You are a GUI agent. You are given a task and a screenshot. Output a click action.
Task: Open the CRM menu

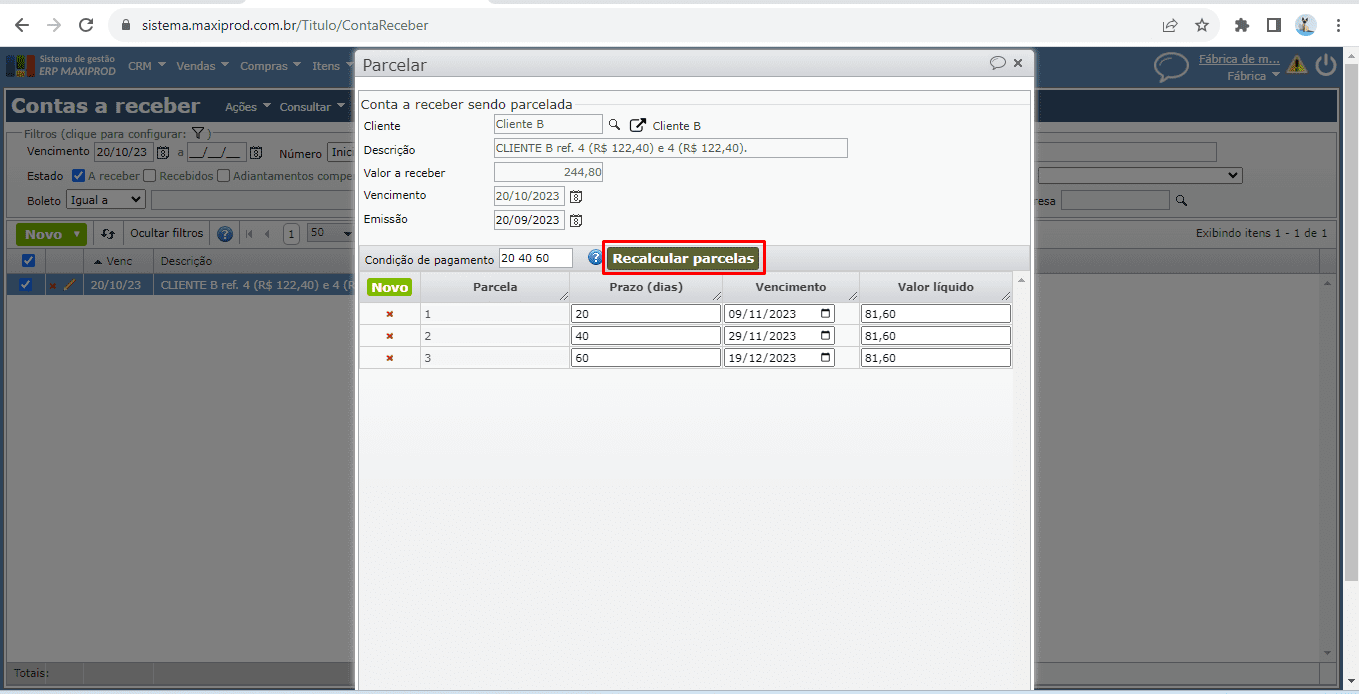(x=147, y=66)
